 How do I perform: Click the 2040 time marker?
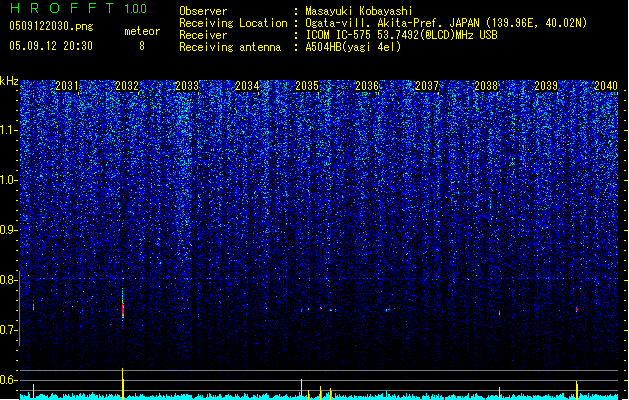[606, 85]
